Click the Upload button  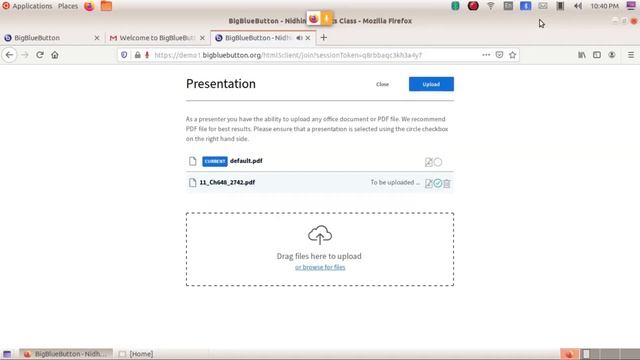point(431,84)
